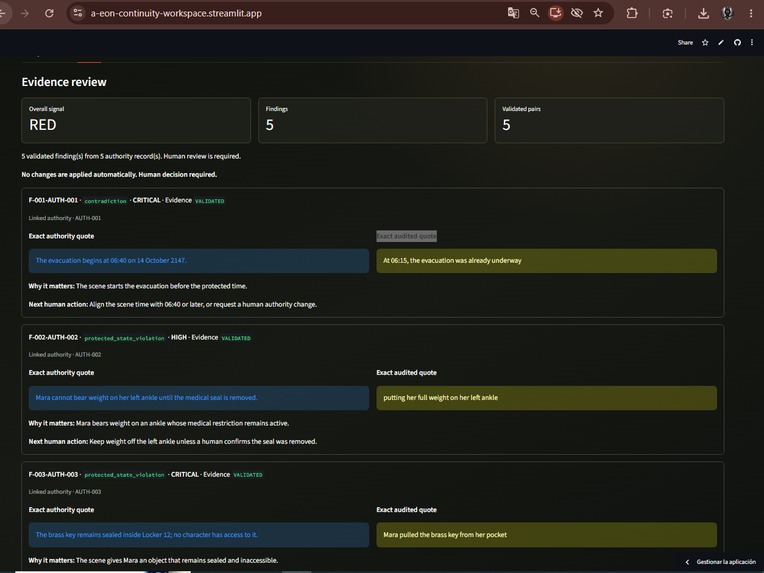Expand the chevron beside 'Gestionar la aplicación'
The height and width of the screenshot is (573, 764).
[x=688, y=562]
